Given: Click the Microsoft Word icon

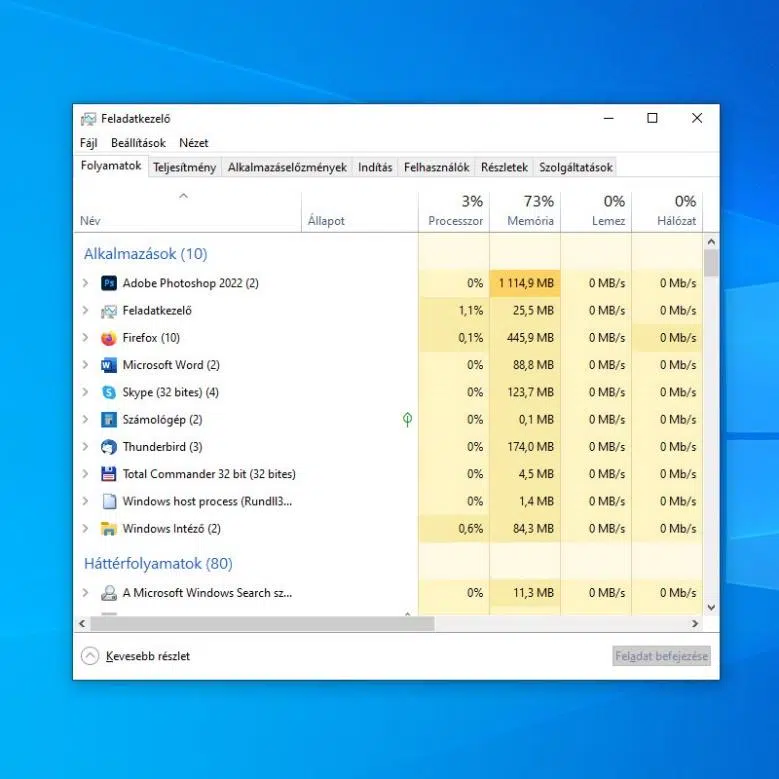Looking at the screenshot, I should [109, 365].
